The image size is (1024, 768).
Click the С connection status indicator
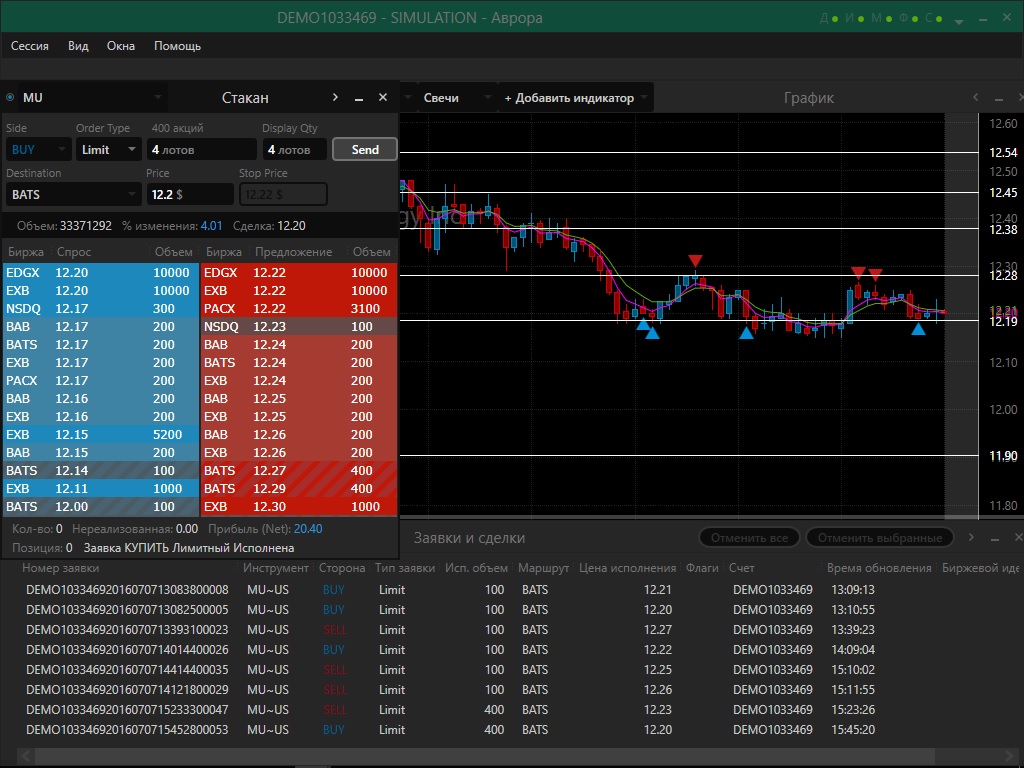click(x=933, y=18)
